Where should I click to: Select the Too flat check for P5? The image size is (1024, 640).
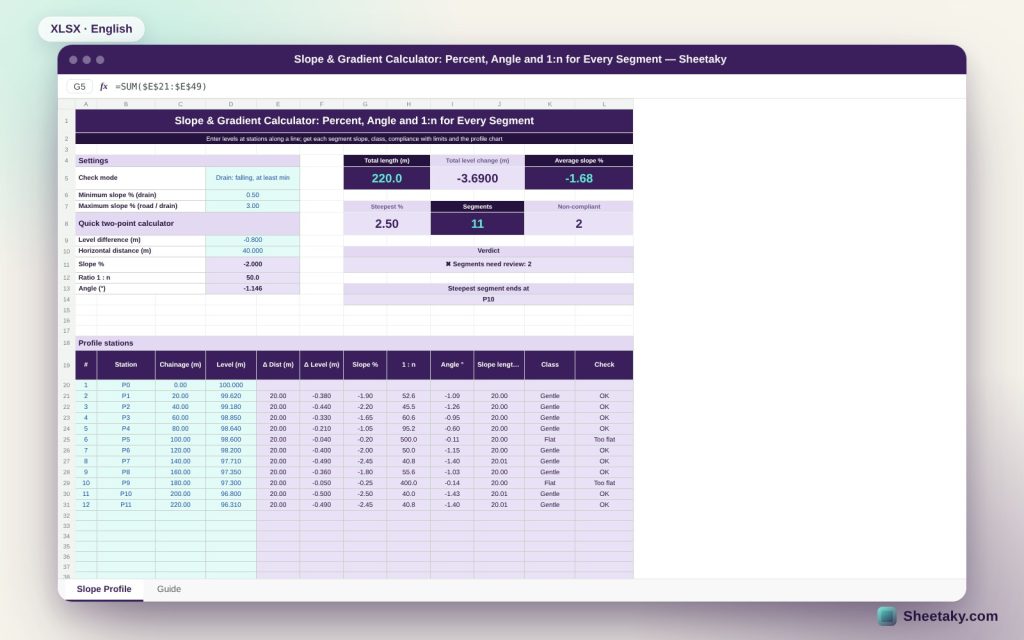tap(604, 440)
